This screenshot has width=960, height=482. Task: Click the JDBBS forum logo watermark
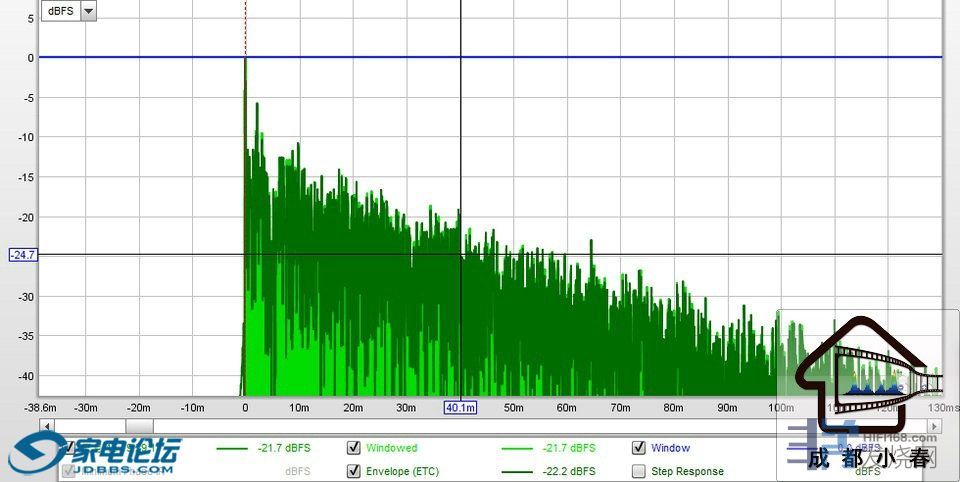(95, 455)
